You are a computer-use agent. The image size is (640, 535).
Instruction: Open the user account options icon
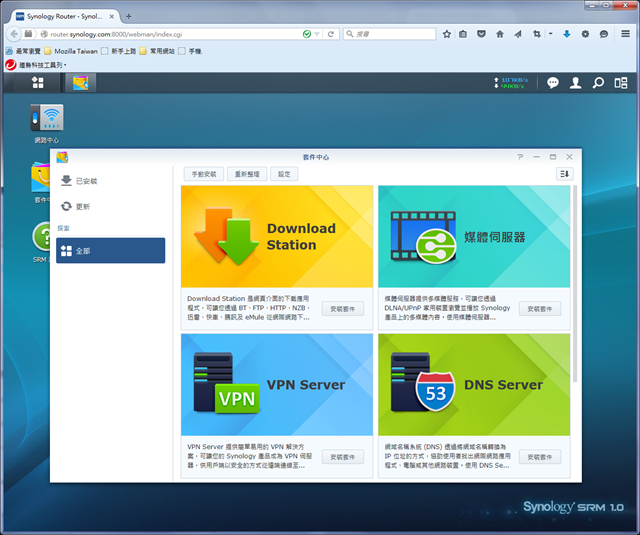(x=576, y=83)
